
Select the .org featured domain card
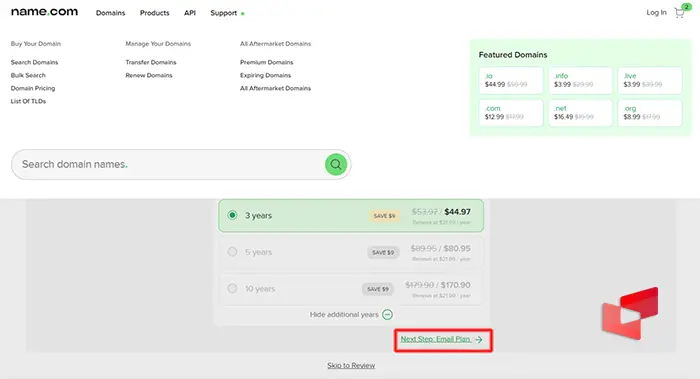650,113
